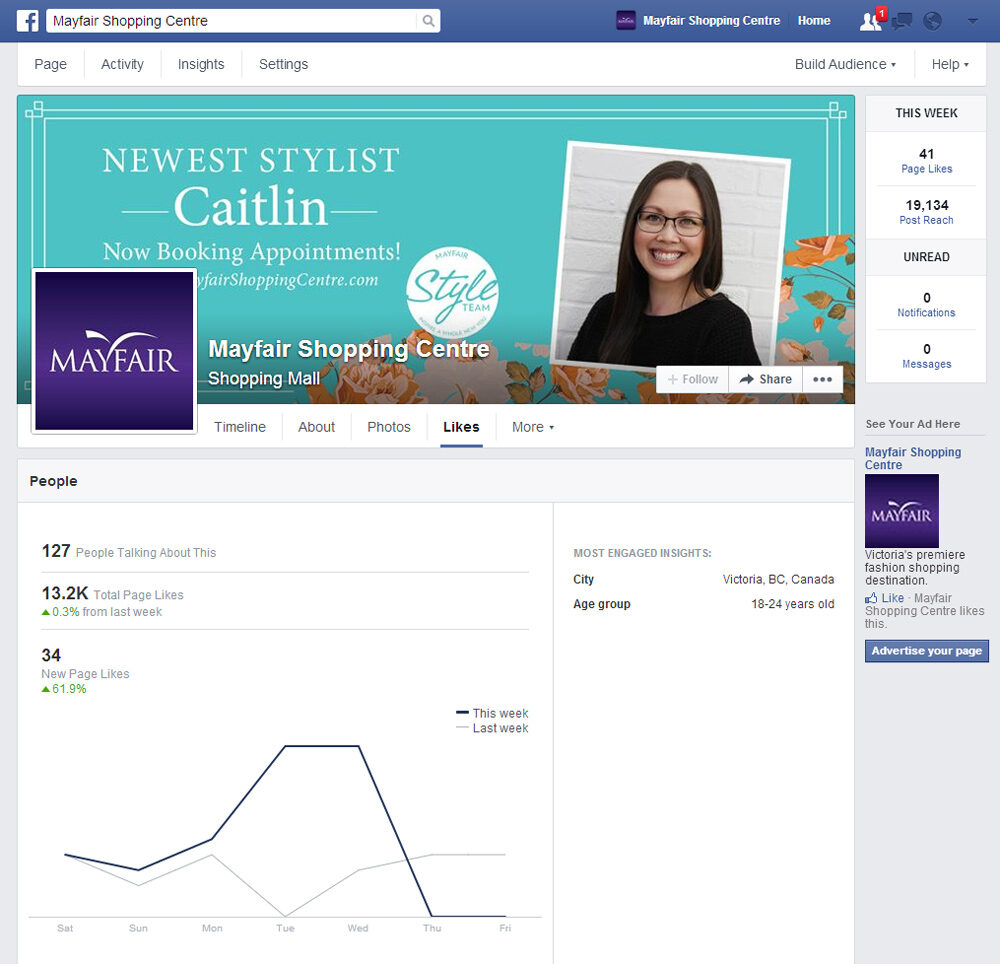This screenshot has height=964, width=1000.
Task: Click the '19,134' post reach number
Action: (x=927, y=205)
